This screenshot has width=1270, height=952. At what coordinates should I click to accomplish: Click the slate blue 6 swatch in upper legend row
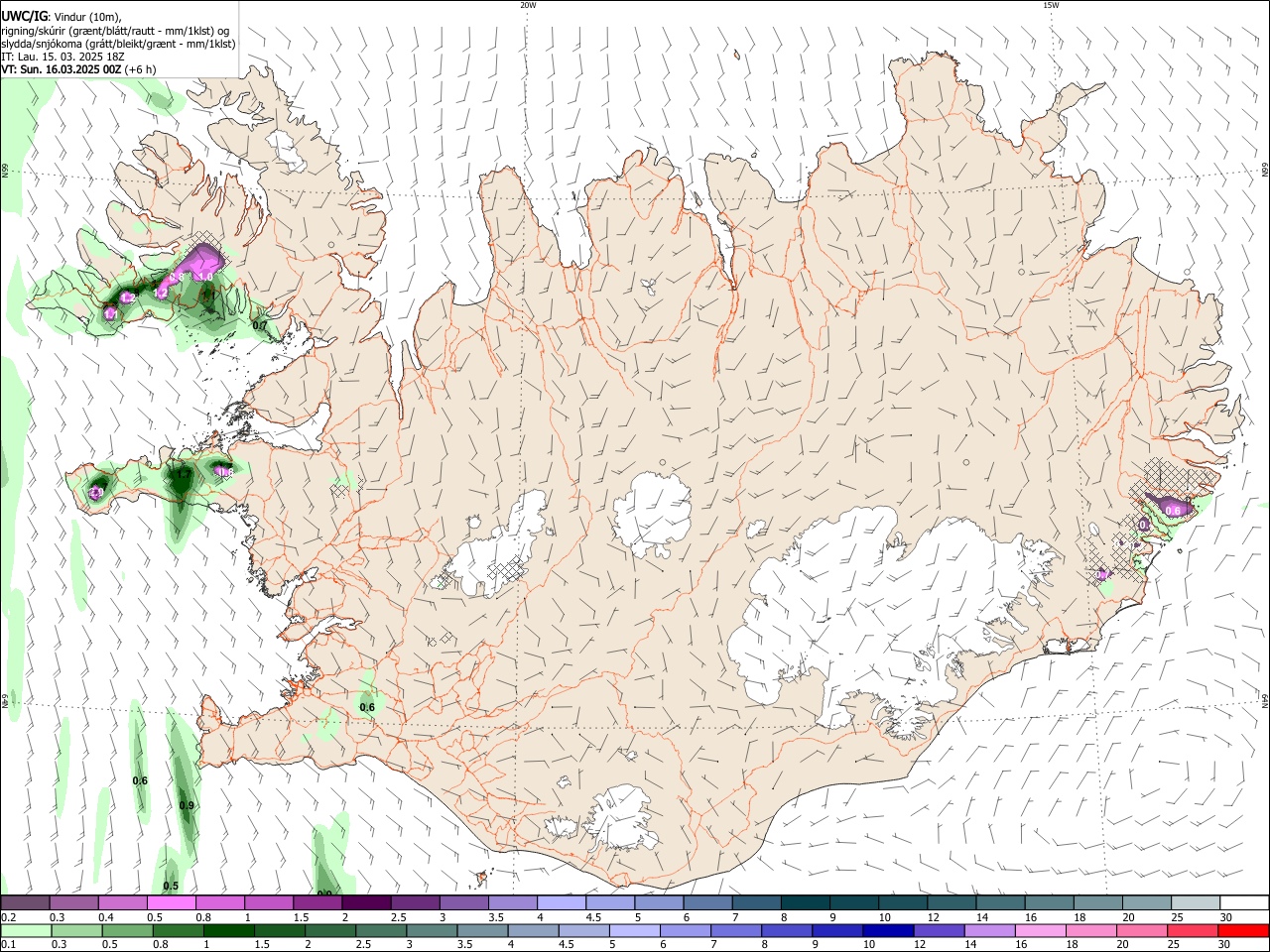(707, 902)
